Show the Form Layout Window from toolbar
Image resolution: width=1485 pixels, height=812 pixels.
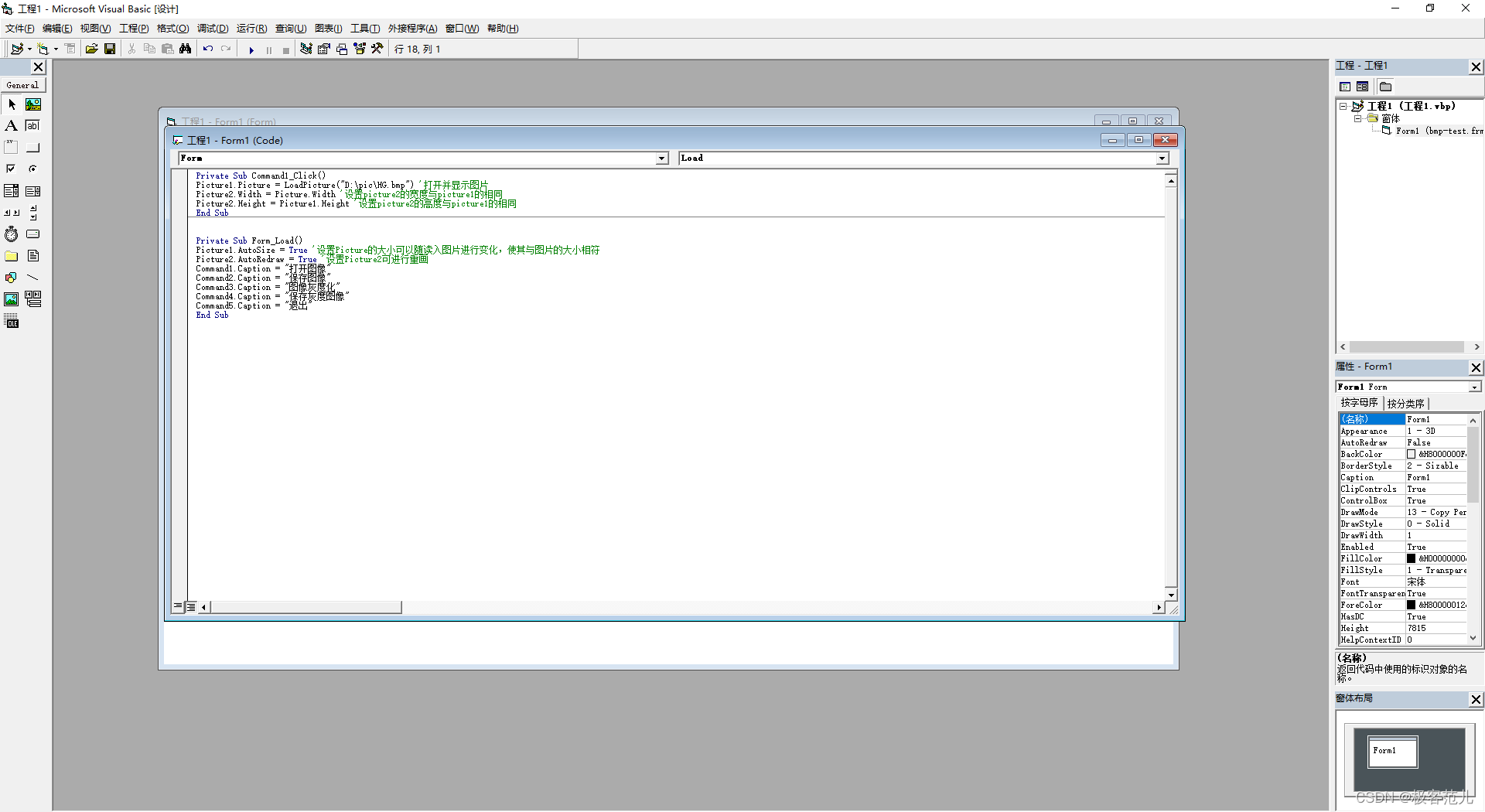pyautogui.click(x=342, y=49)
